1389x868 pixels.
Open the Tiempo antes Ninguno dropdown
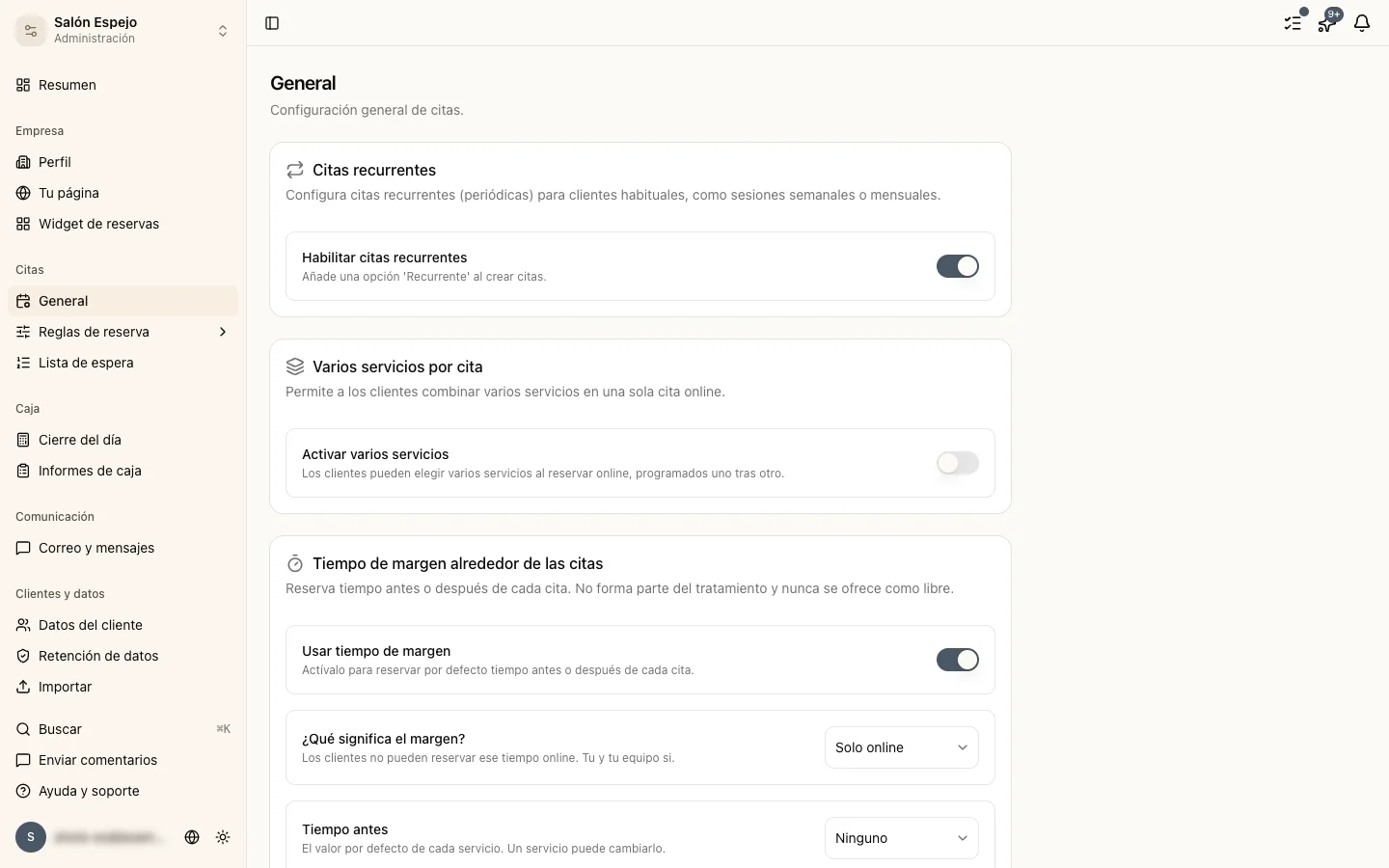pos(902,838)
